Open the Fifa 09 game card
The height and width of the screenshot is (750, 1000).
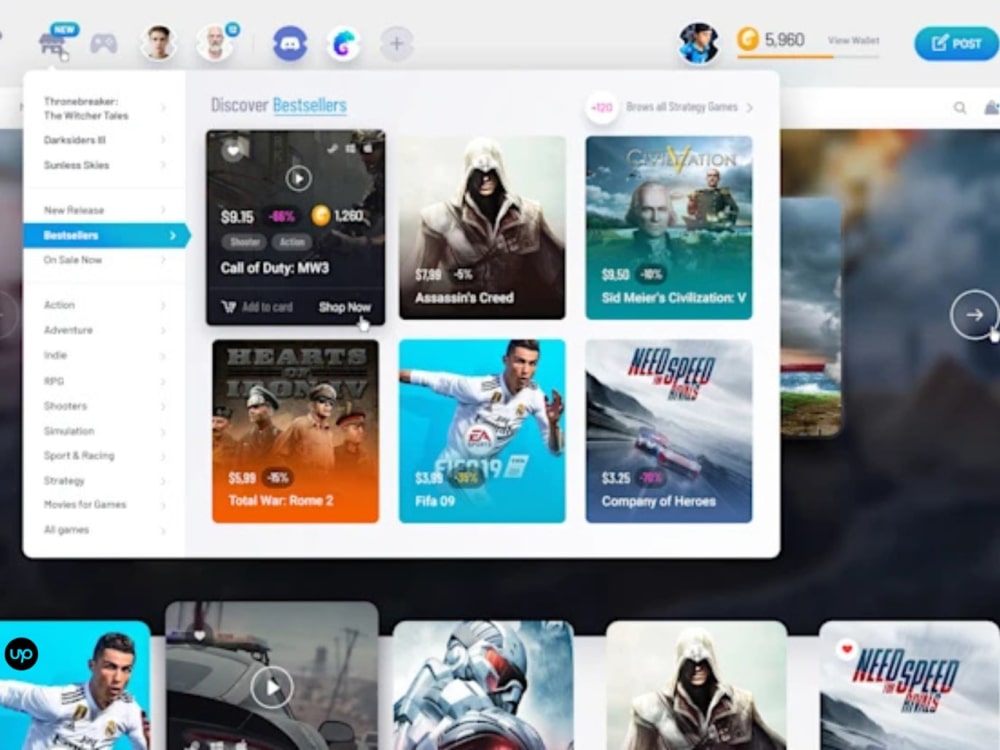tap(482, 431)
